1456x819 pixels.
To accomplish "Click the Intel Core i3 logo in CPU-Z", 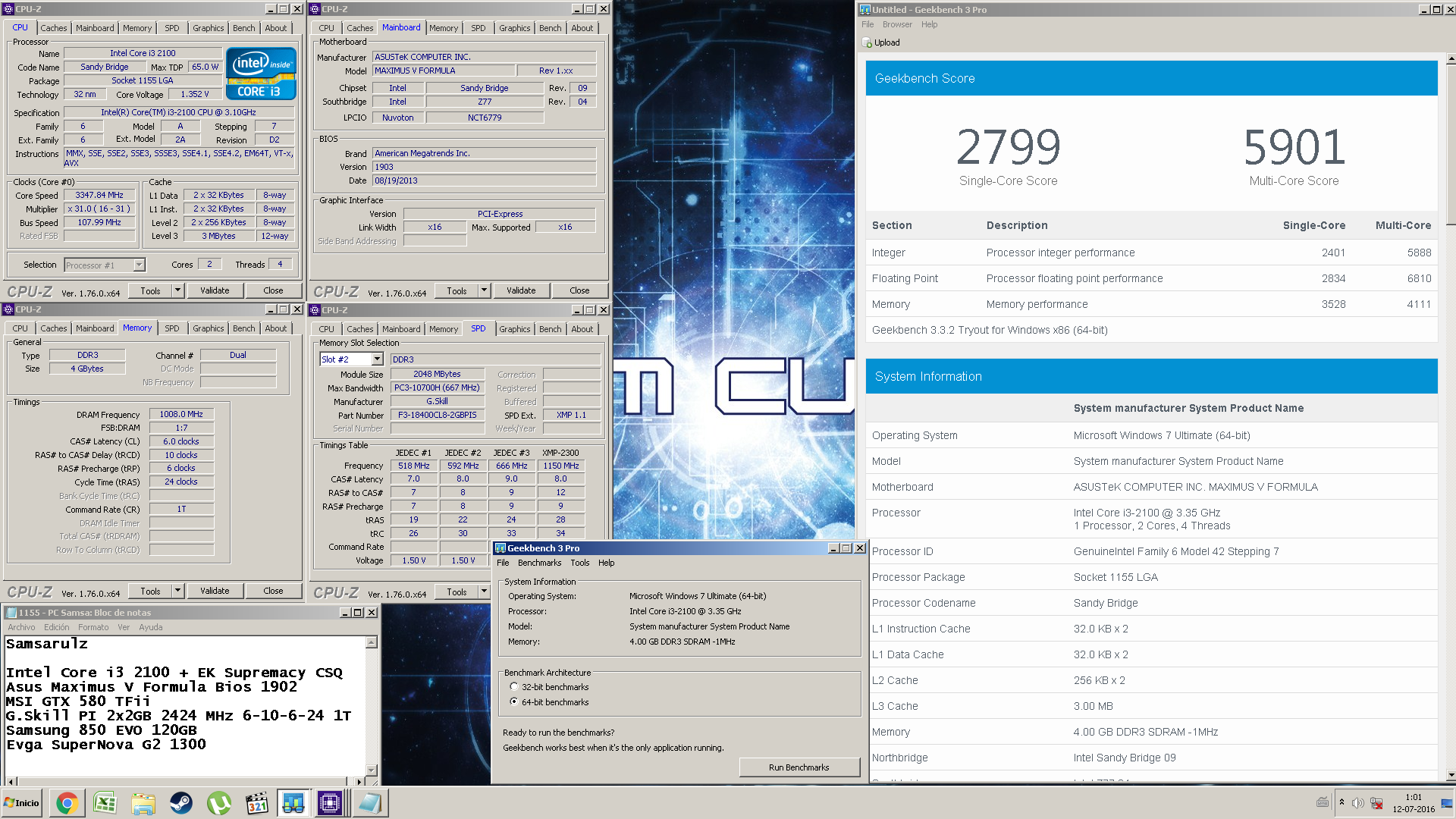I will coord(260,74).
